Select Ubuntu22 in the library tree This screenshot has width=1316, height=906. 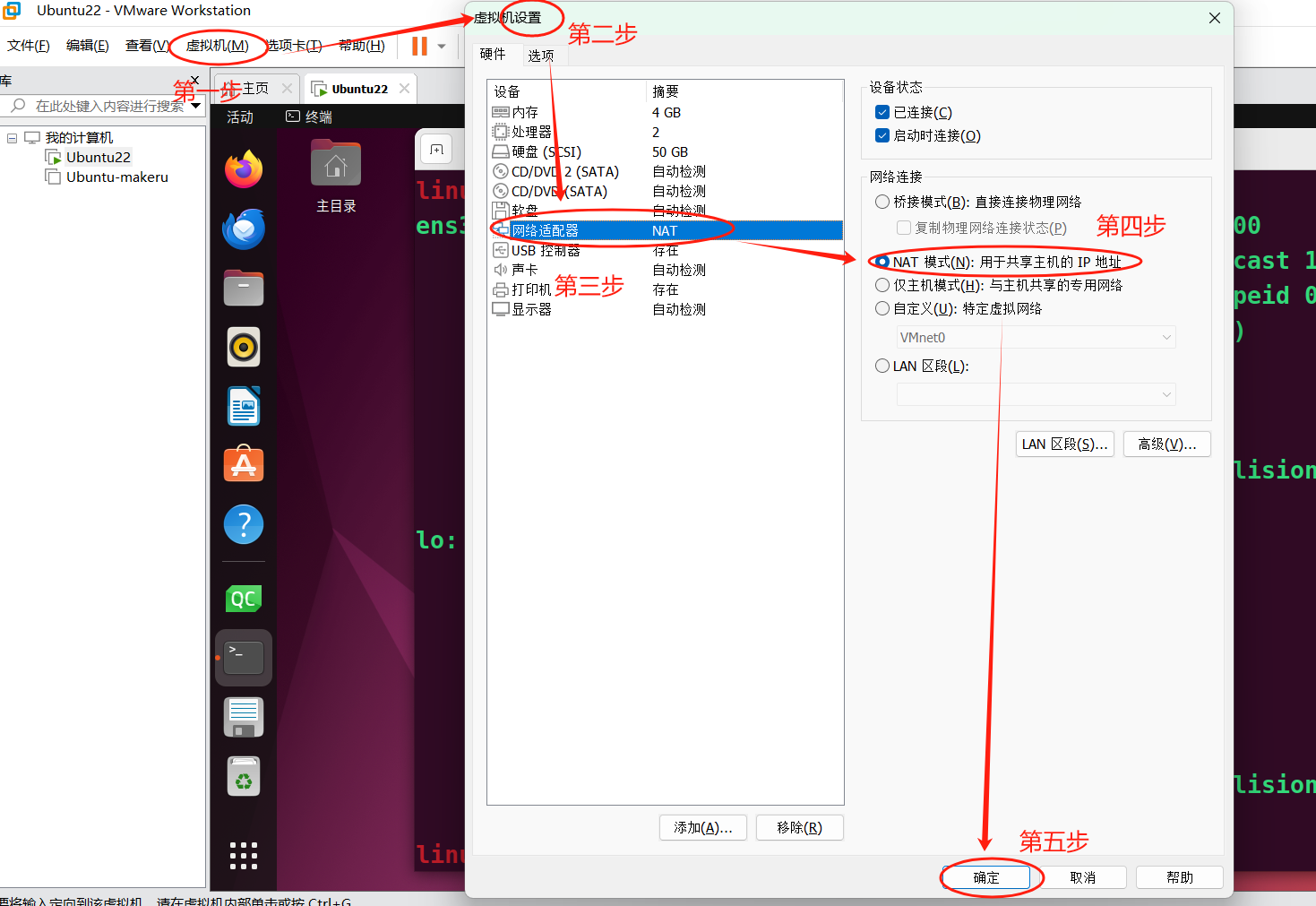point(99,157)
